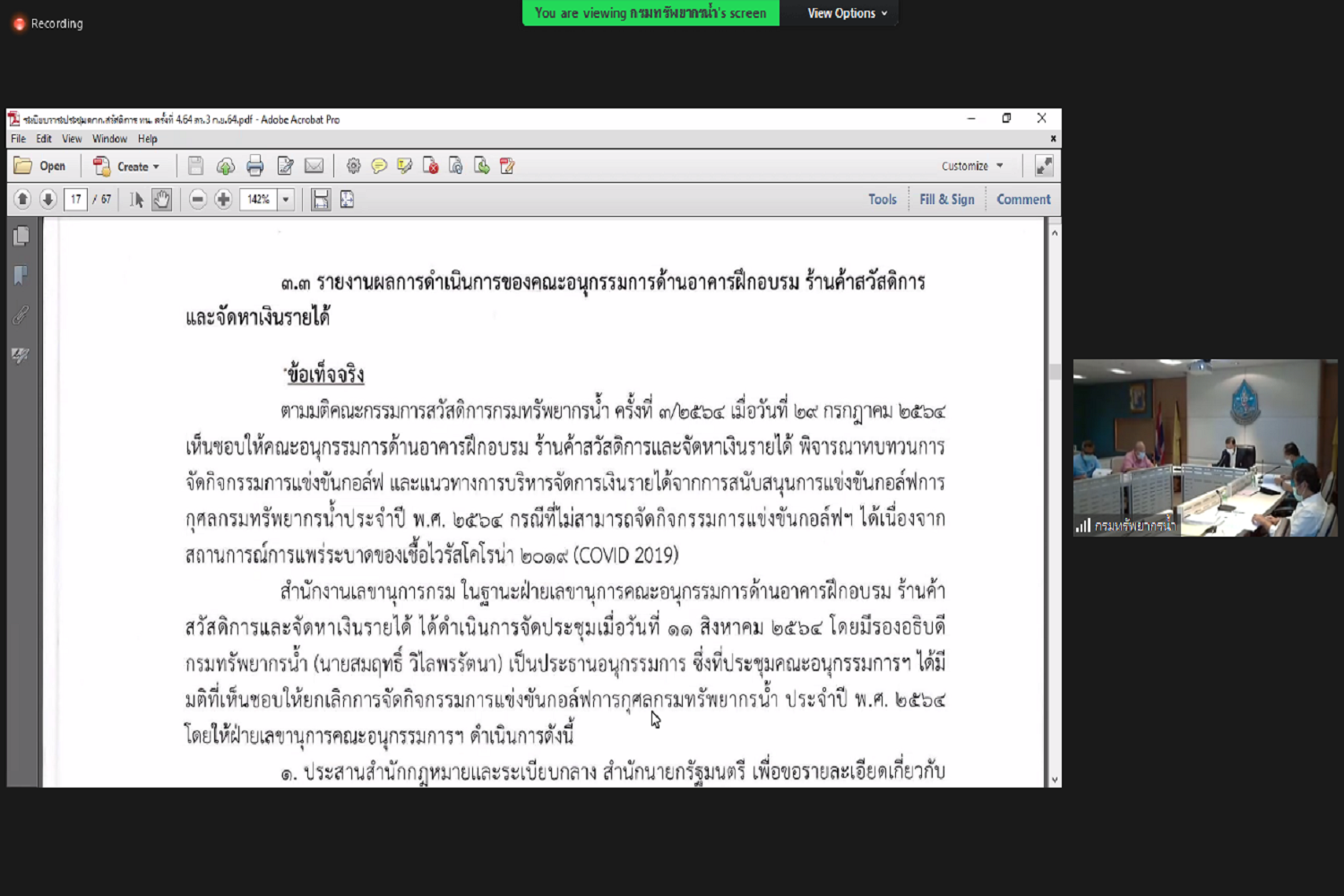
Task: Toggle Fit One Full Page view
Action: click(x=347, y=199)
